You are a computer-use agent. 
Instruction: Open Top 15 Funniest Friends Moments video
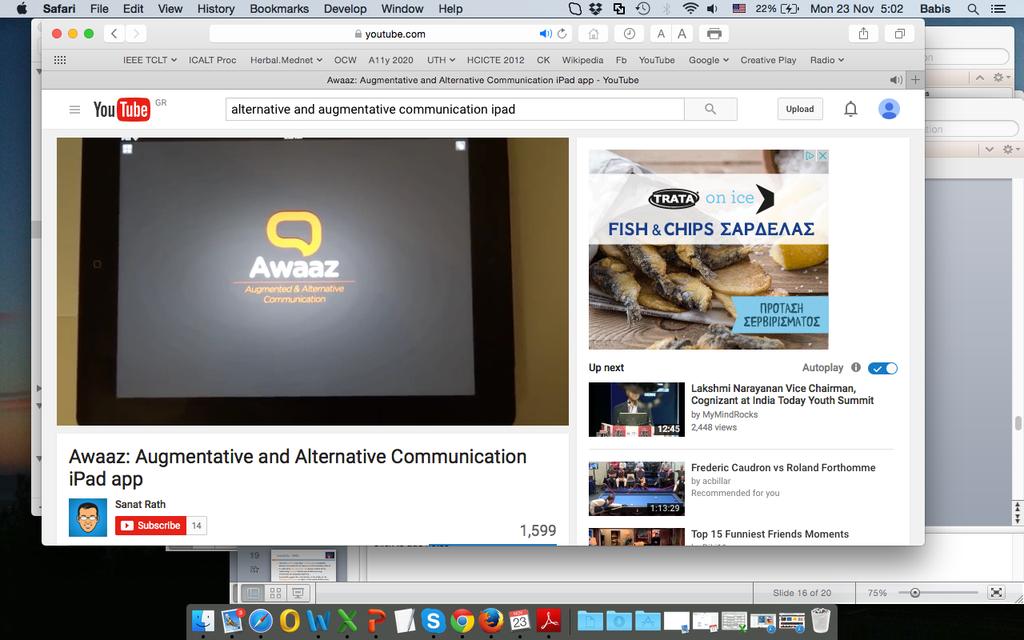coord(770,534)
